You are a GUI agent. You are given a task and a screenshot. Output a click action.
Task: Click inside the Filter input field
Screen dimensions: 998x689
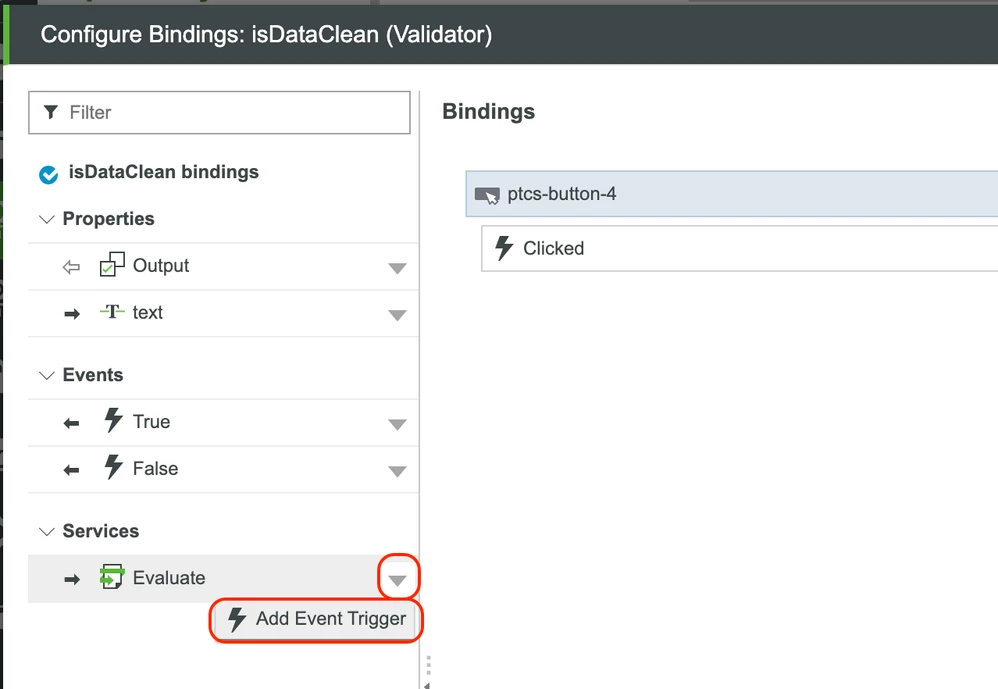coord(219,113)
